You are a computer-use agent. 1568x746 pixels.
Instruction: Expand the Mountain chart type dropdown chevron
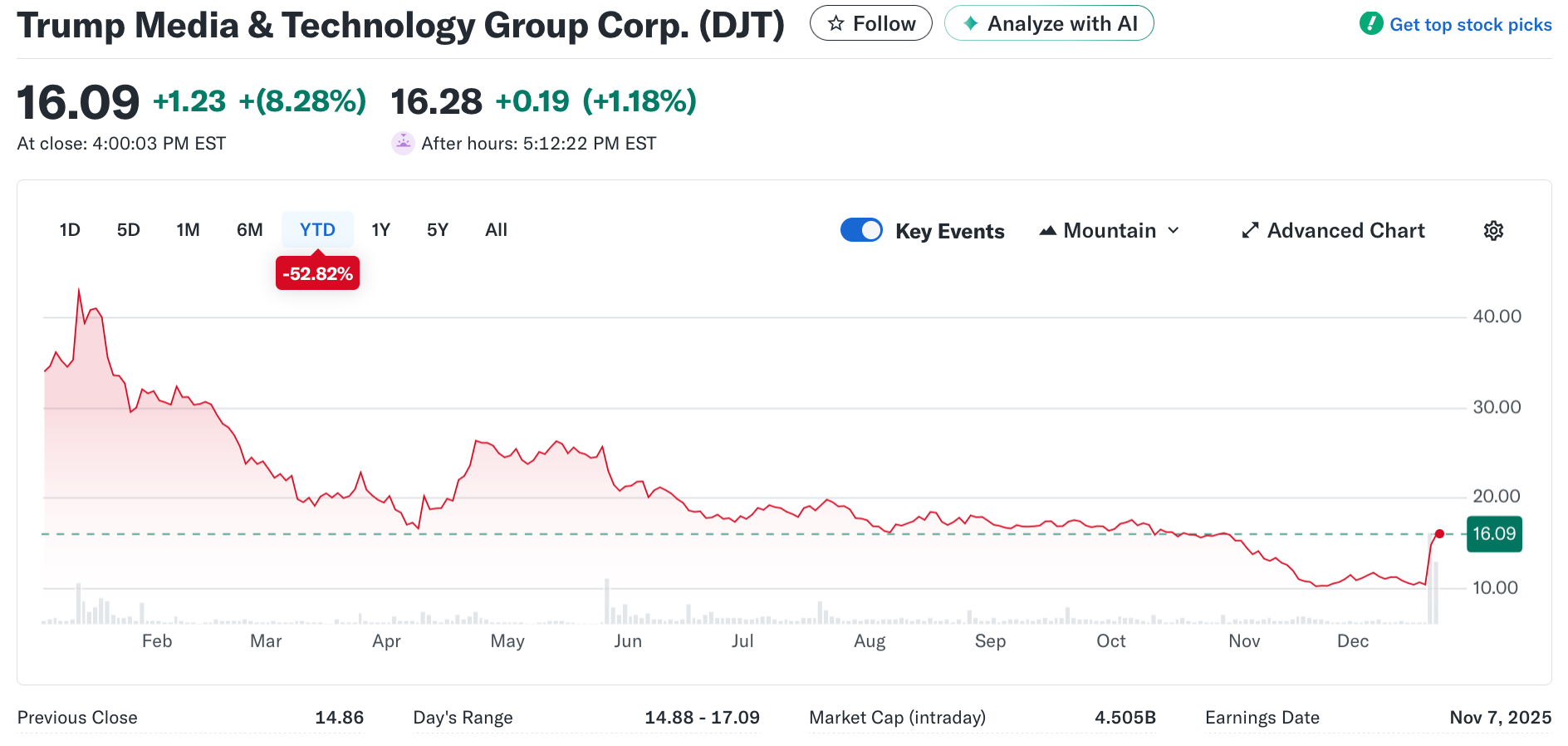[x=1174, y=230]
